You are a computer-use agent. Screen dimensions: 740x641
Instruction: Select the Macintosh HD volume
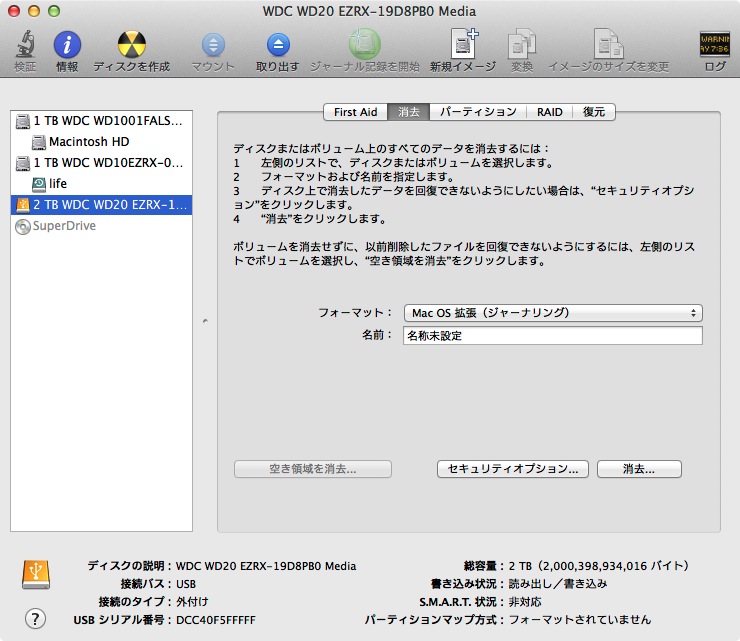88,142
